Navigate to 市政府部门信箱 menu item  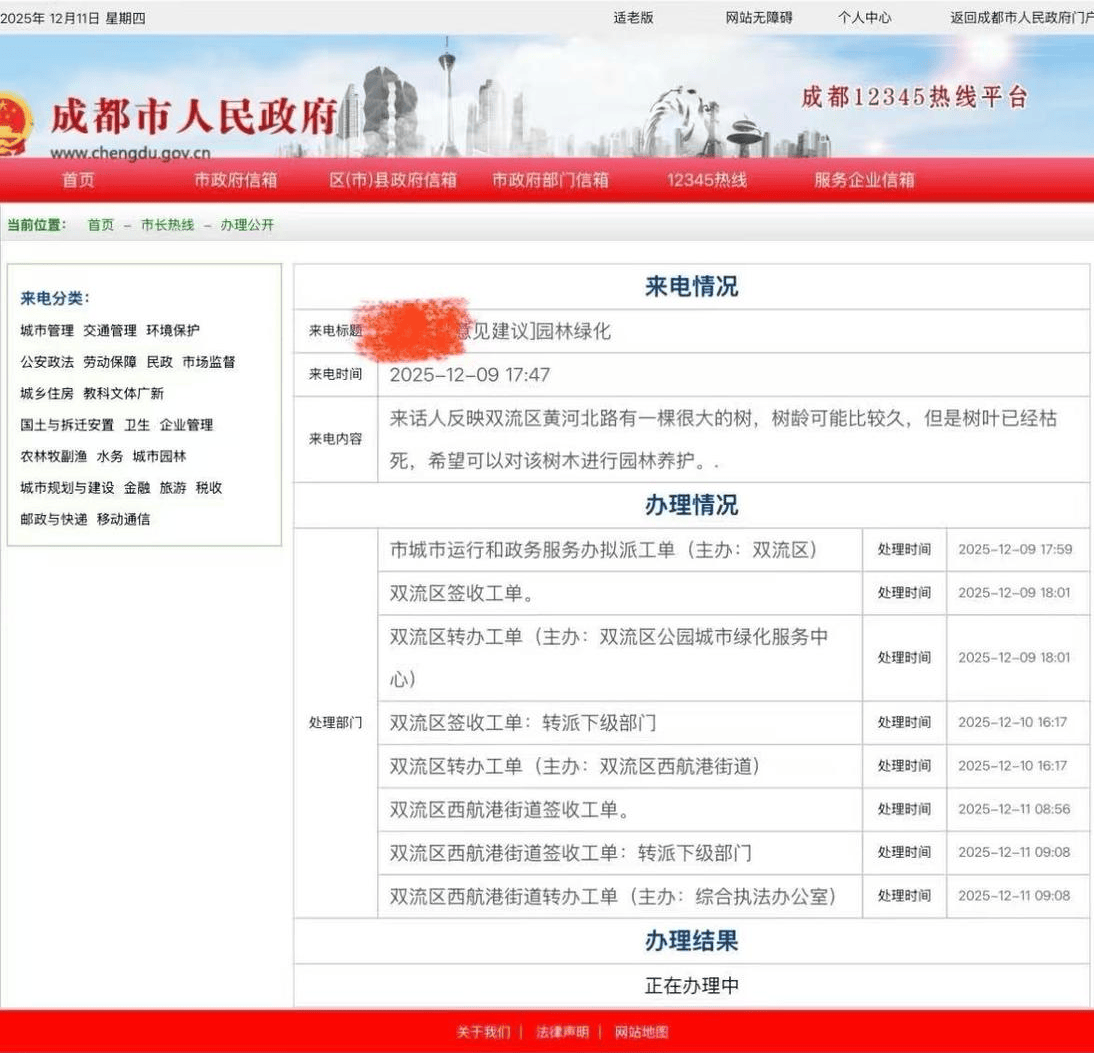(x=550, y=181)
